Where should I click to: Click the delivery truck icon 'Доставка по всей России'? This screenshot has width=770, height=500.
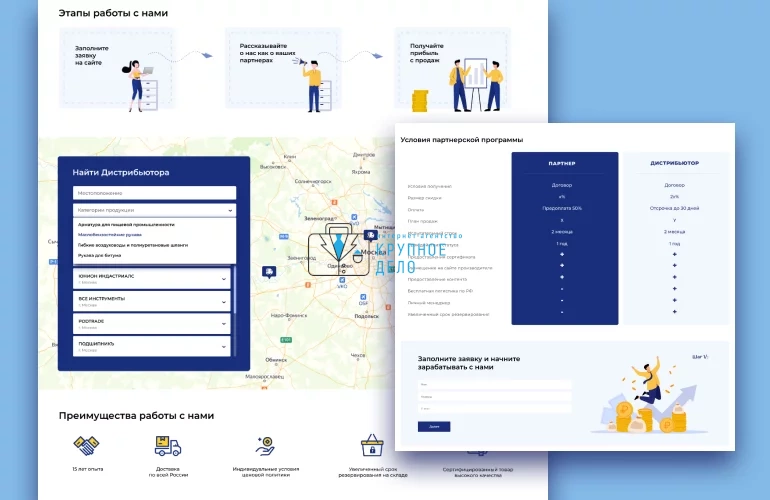pos(168,446)
